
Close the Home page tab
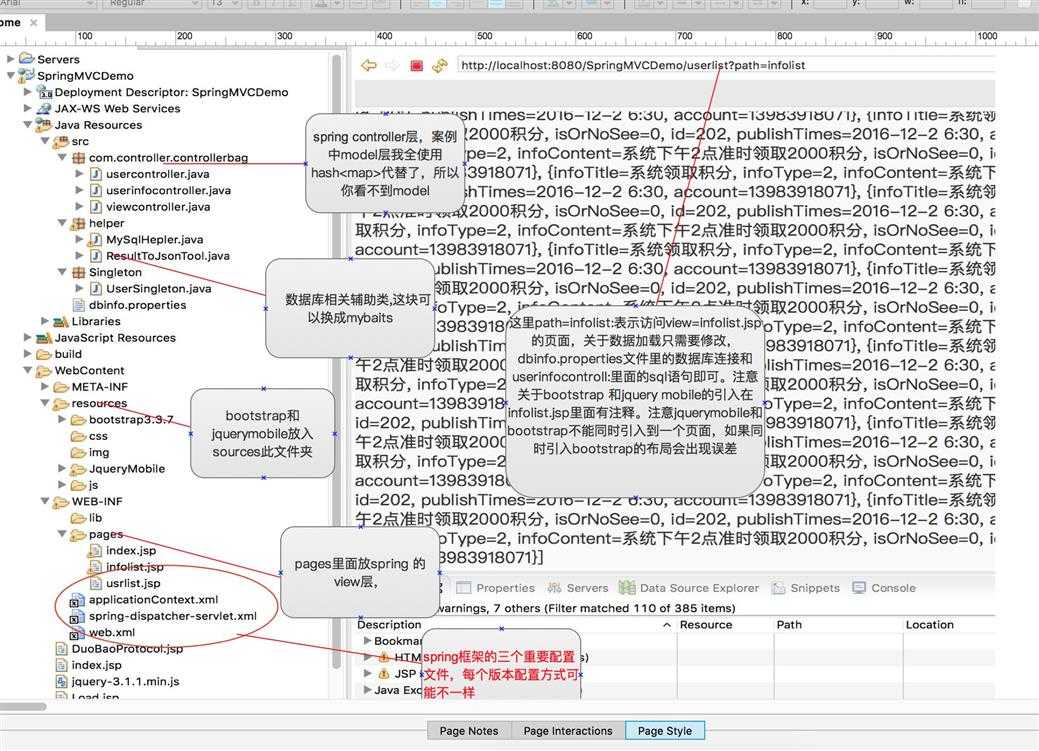33,23
